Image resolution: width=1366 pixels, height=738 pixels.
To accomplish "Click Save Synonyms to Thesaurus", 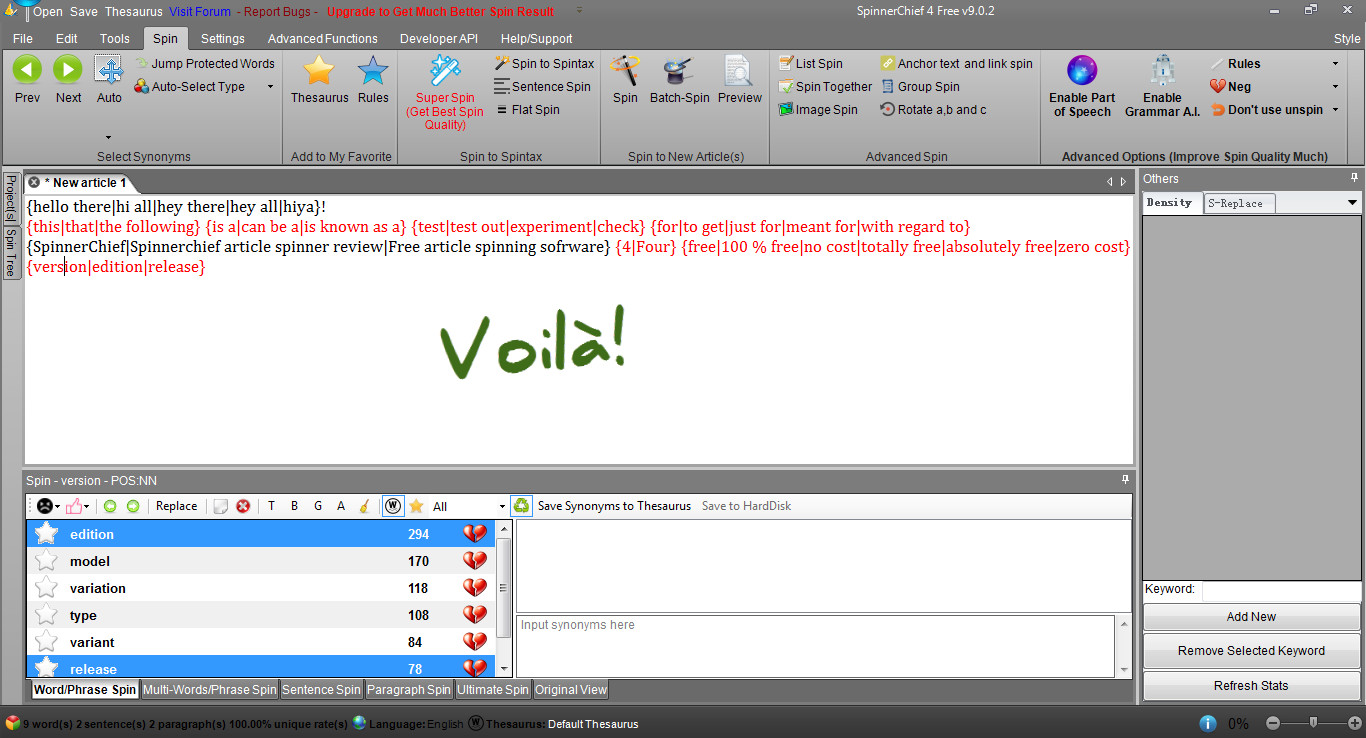I will (614, 506).
